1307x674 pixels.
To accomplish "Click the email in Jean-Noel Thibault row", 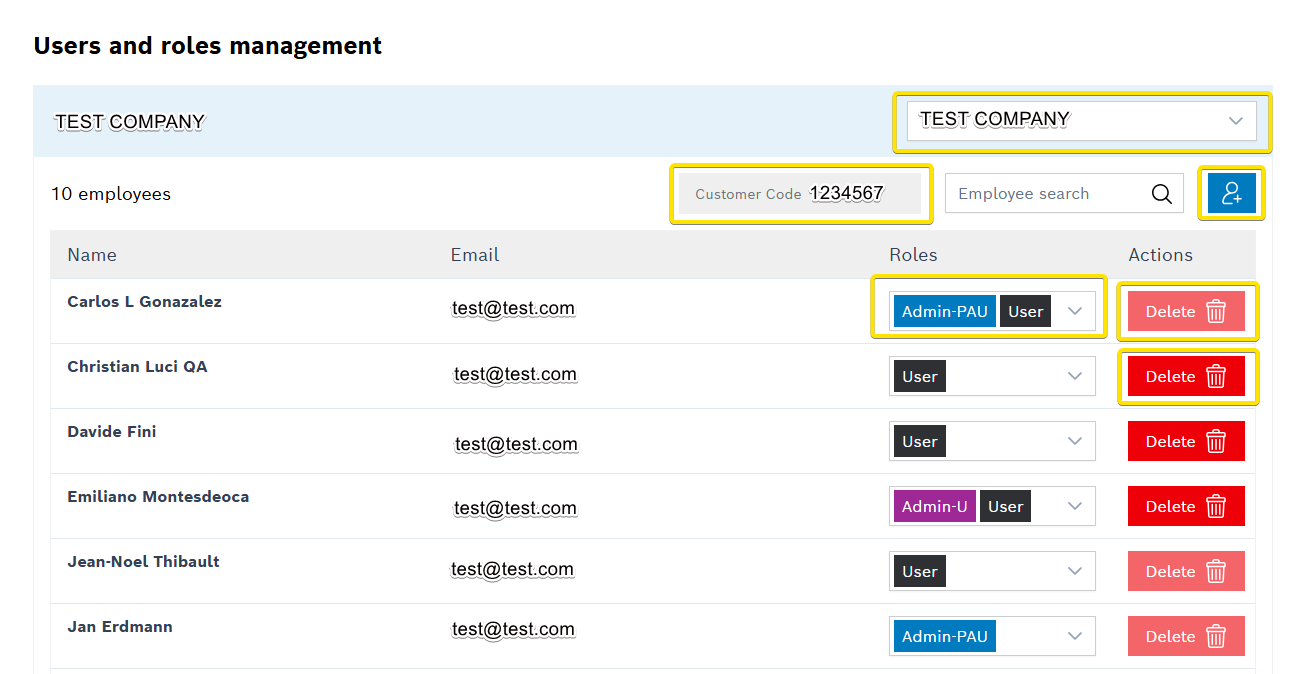I will coord(512,569).
